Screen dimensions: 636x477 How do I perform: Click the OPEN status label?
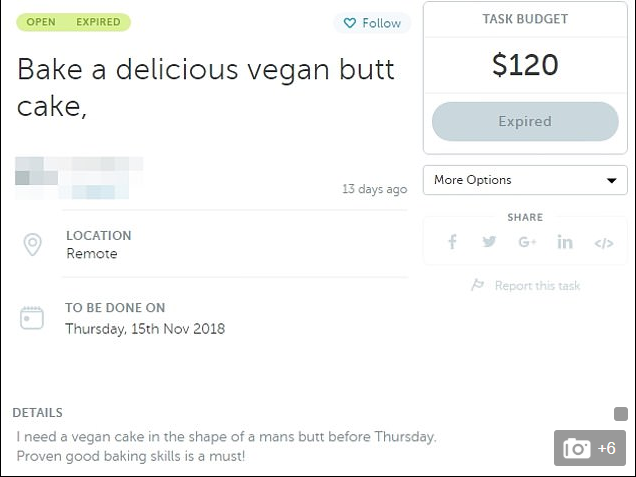(41, 22)
